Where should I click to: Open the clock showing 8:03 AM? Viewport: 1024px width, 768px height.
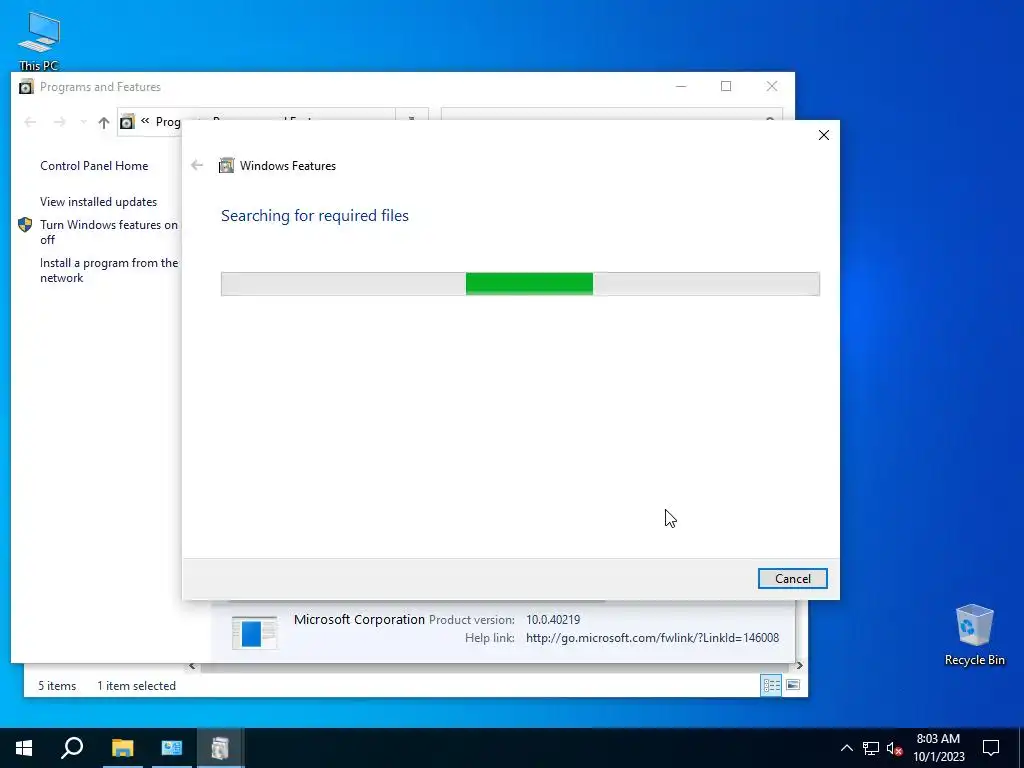[938, 748]
